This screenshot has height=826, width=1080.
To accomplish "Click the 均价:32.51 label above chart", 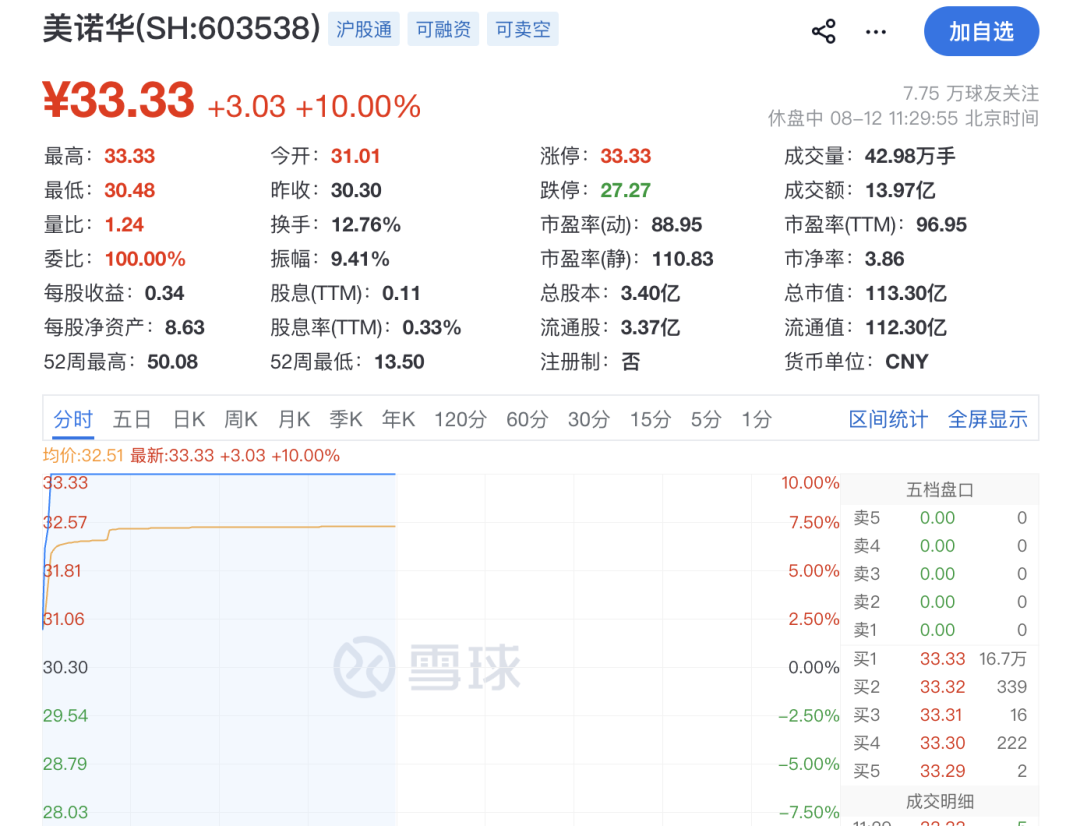I will 83,455.
